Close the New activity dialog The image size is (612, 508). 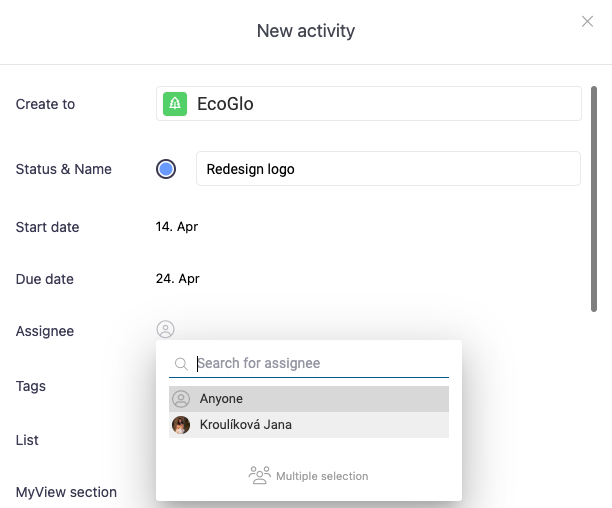[588, 22]
